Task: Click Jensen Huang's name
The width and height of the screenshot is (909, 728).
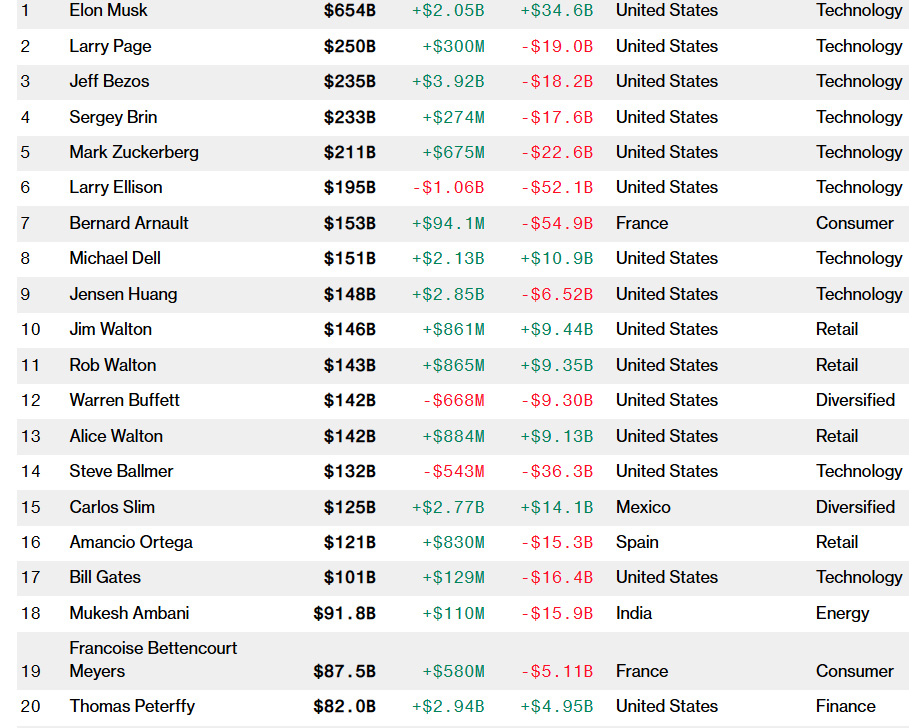Action: pos(123,294)
